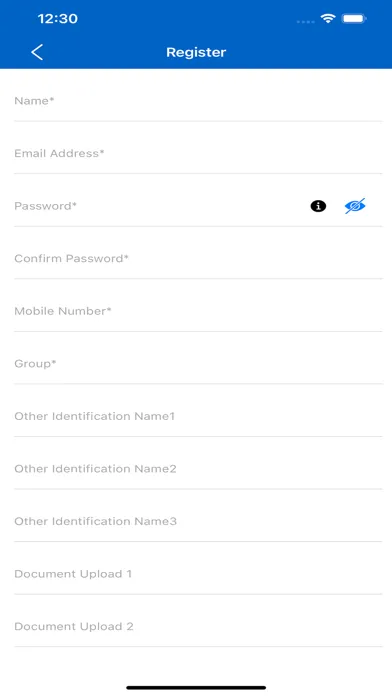
Task: Focus the Confirm Password field
Action: tap(198, 258)
